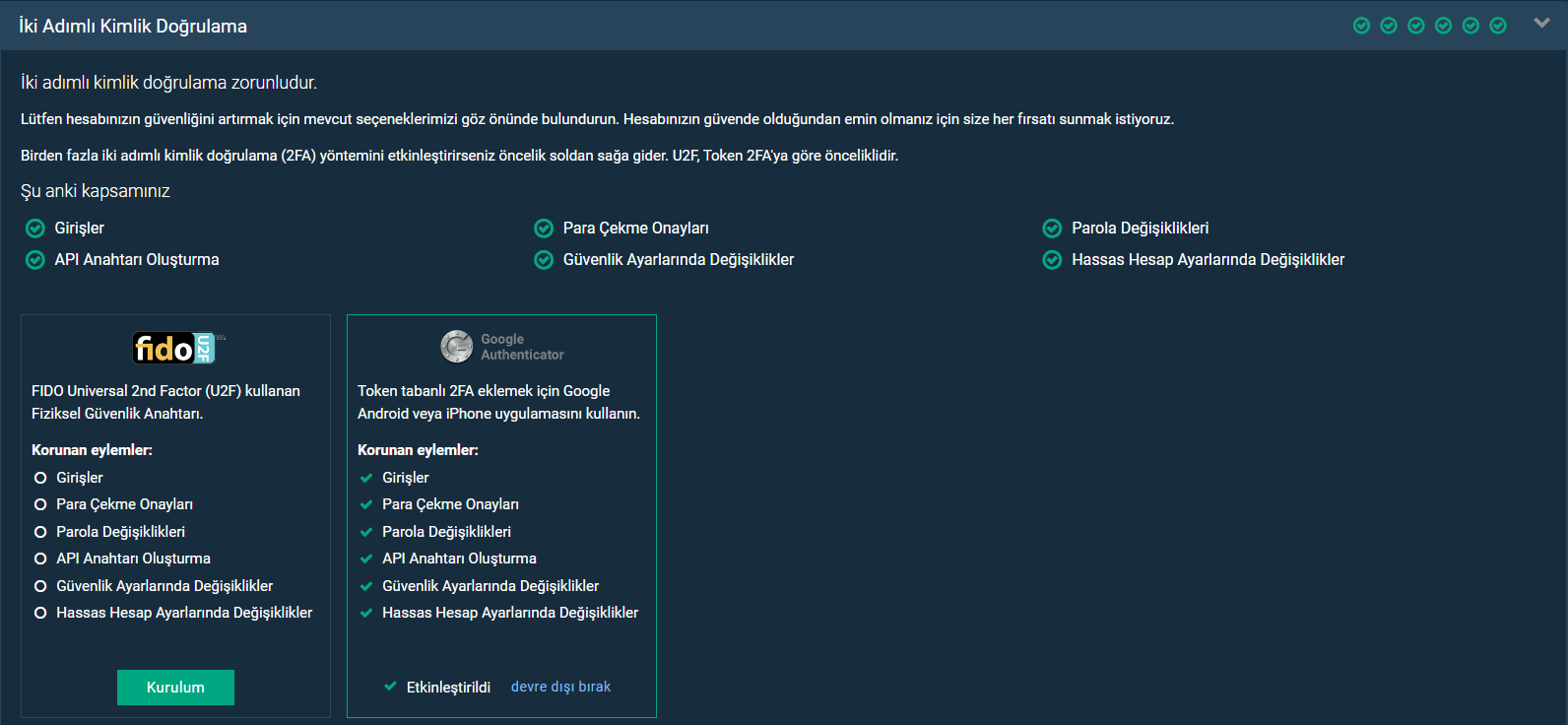Click circle next to Güvenlik Ayarlarında Değişiklikler in FIDO card
This screenshot has height=725, width=1568.
(40, 586)
